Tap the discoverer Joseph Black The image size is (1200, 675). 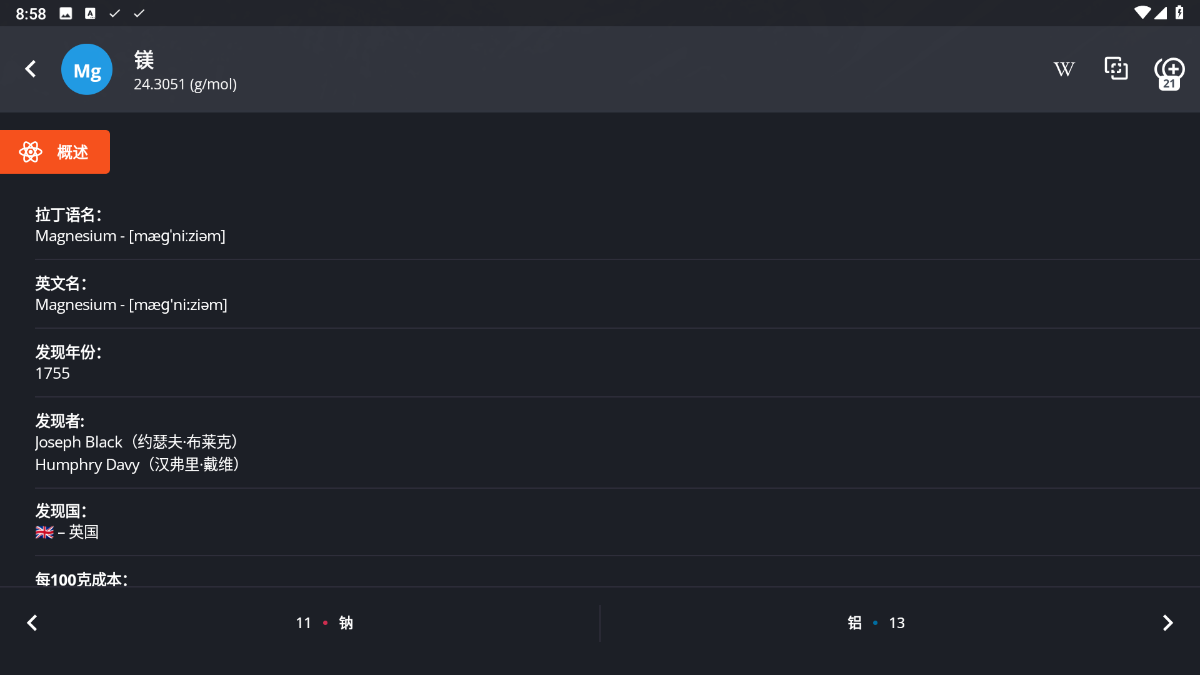tap(79, 442)
